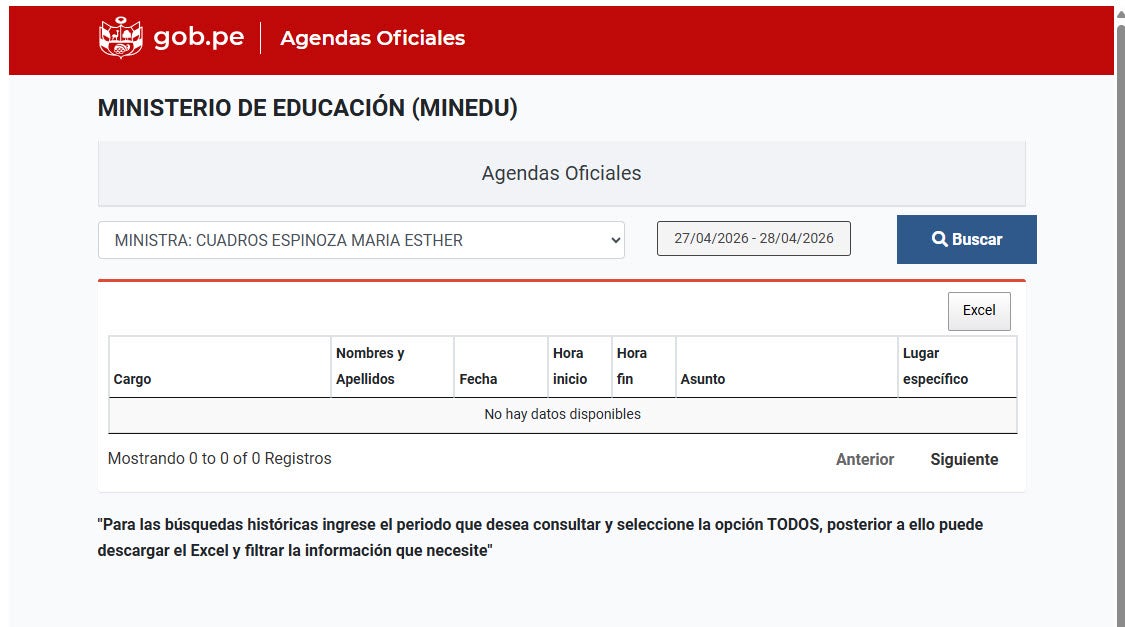Open Agendas Oficiales in the red header
This screenshot has height=627, width=1125.
(372, 38)
